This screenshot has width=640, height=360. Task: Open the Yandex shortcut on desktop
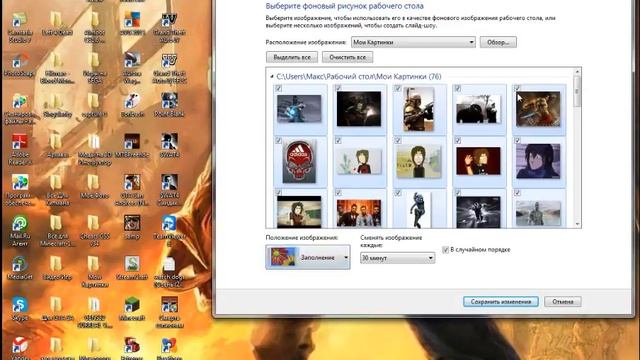(20, 348)
